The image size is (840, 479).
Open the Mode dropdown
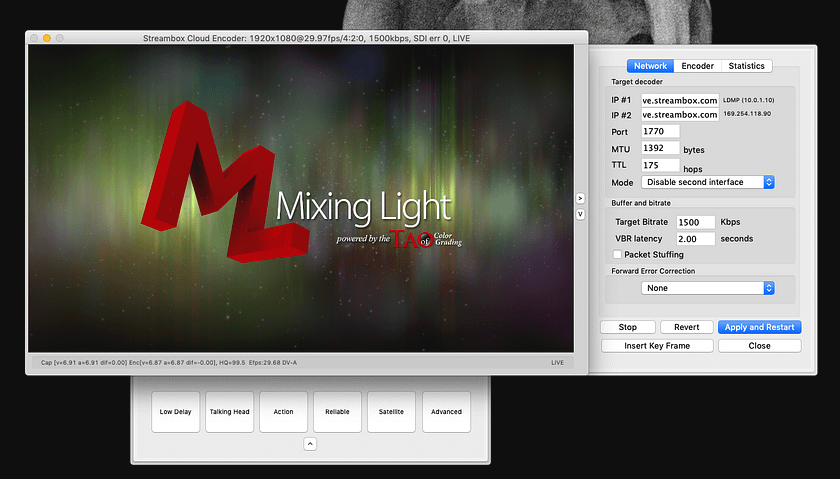tap(708, 182)
